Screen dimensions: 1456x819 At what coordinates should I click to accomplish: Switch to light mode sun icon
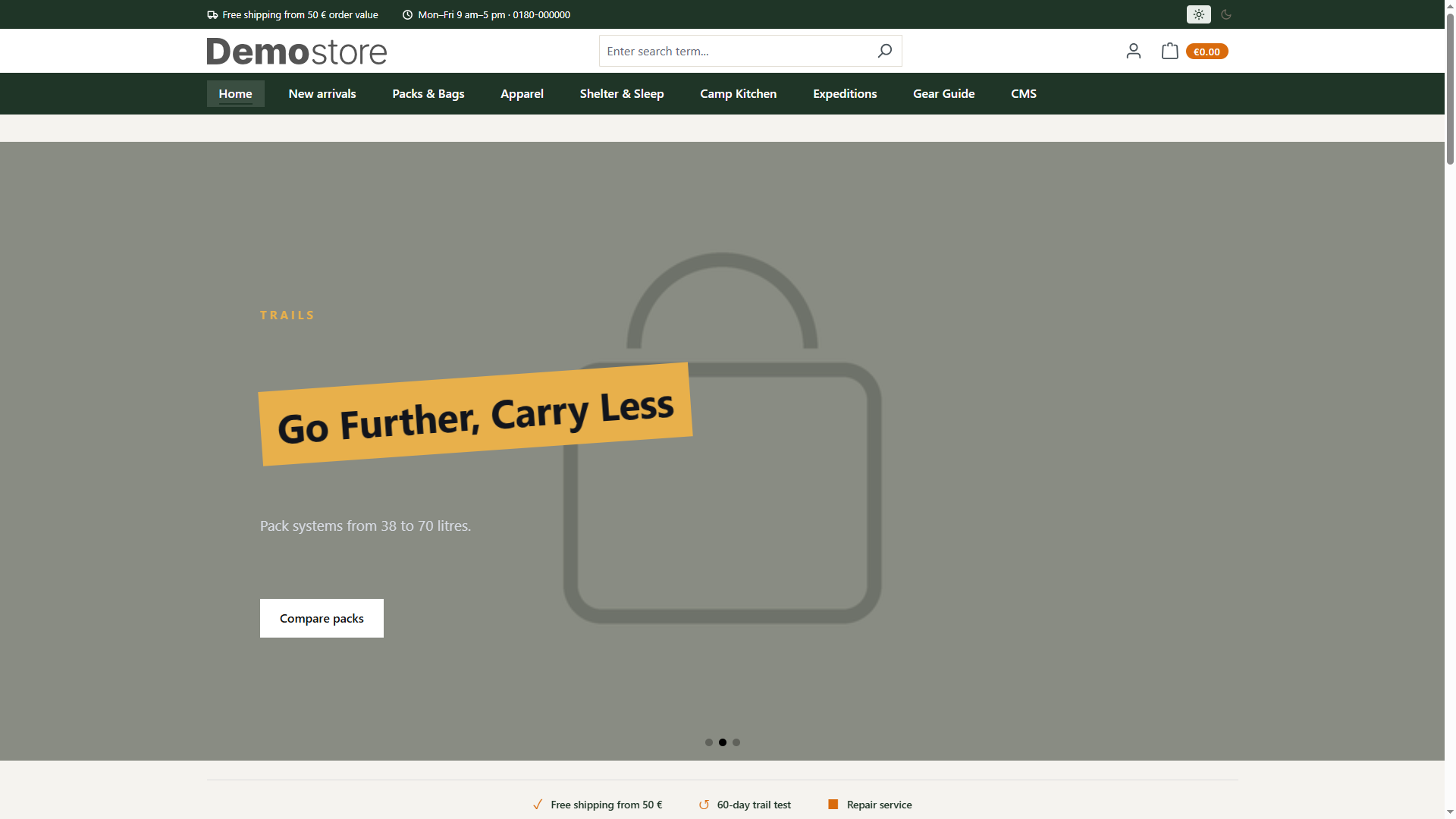point(1198,14)
